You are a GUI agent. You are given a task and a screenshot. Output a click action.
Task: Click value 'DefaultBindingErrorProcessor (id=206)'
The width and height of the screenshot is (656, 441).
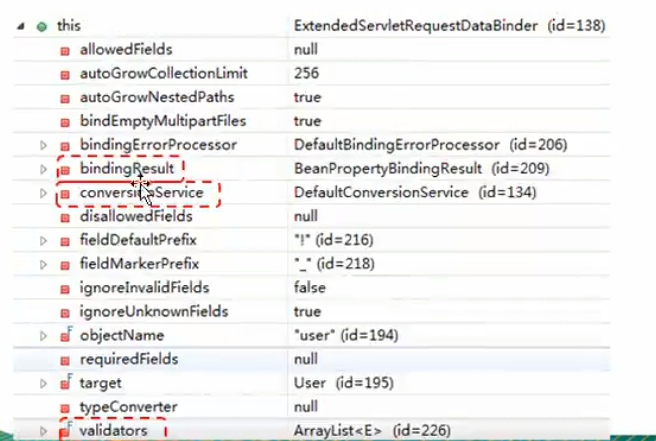(430, 145)
